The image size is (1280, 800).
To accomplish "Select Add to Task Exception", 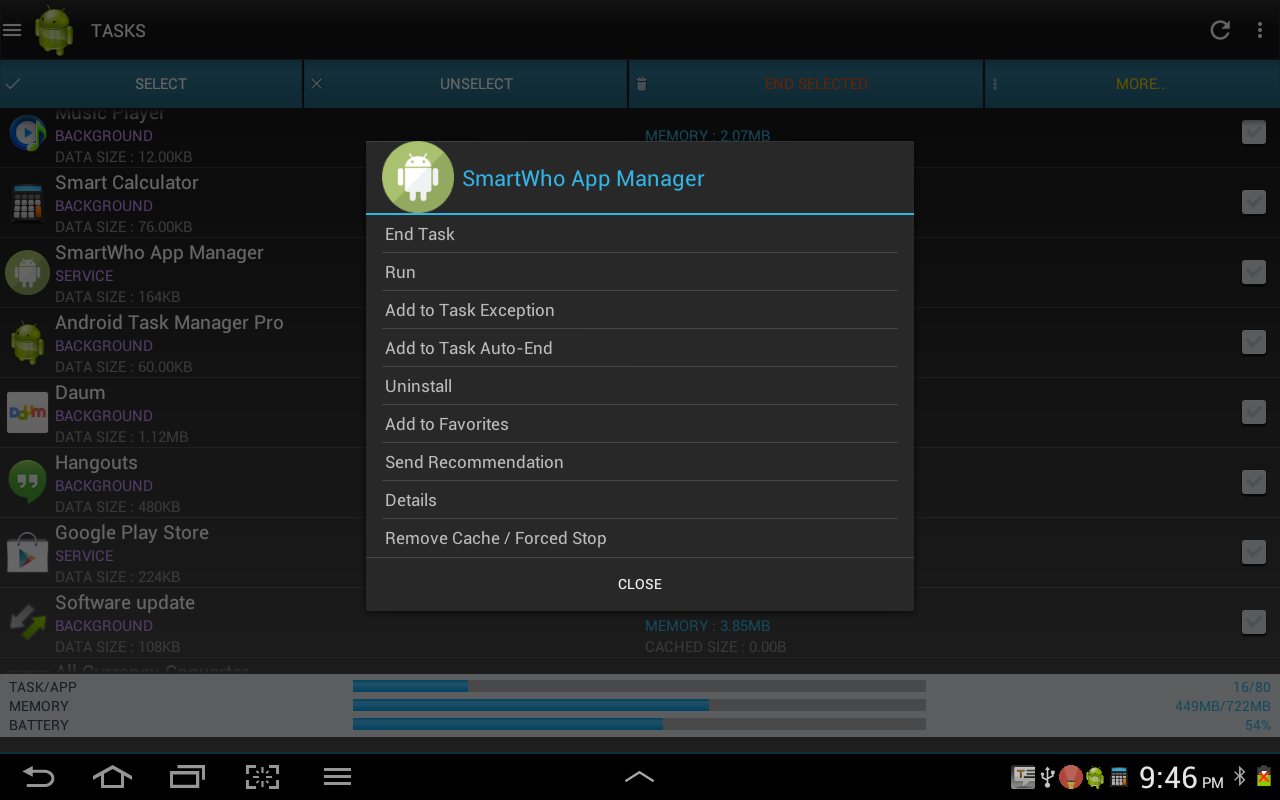I will [640, 310].
